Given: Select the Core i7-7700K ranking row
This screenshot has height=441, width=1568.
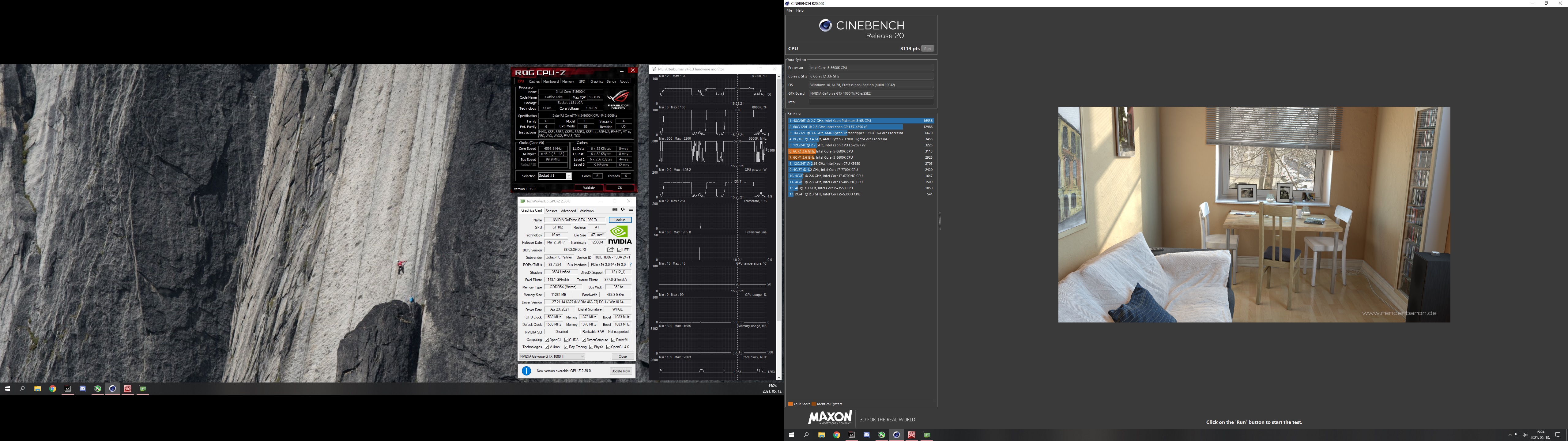Looking at the screenshot, I should [x=861, y=170].
